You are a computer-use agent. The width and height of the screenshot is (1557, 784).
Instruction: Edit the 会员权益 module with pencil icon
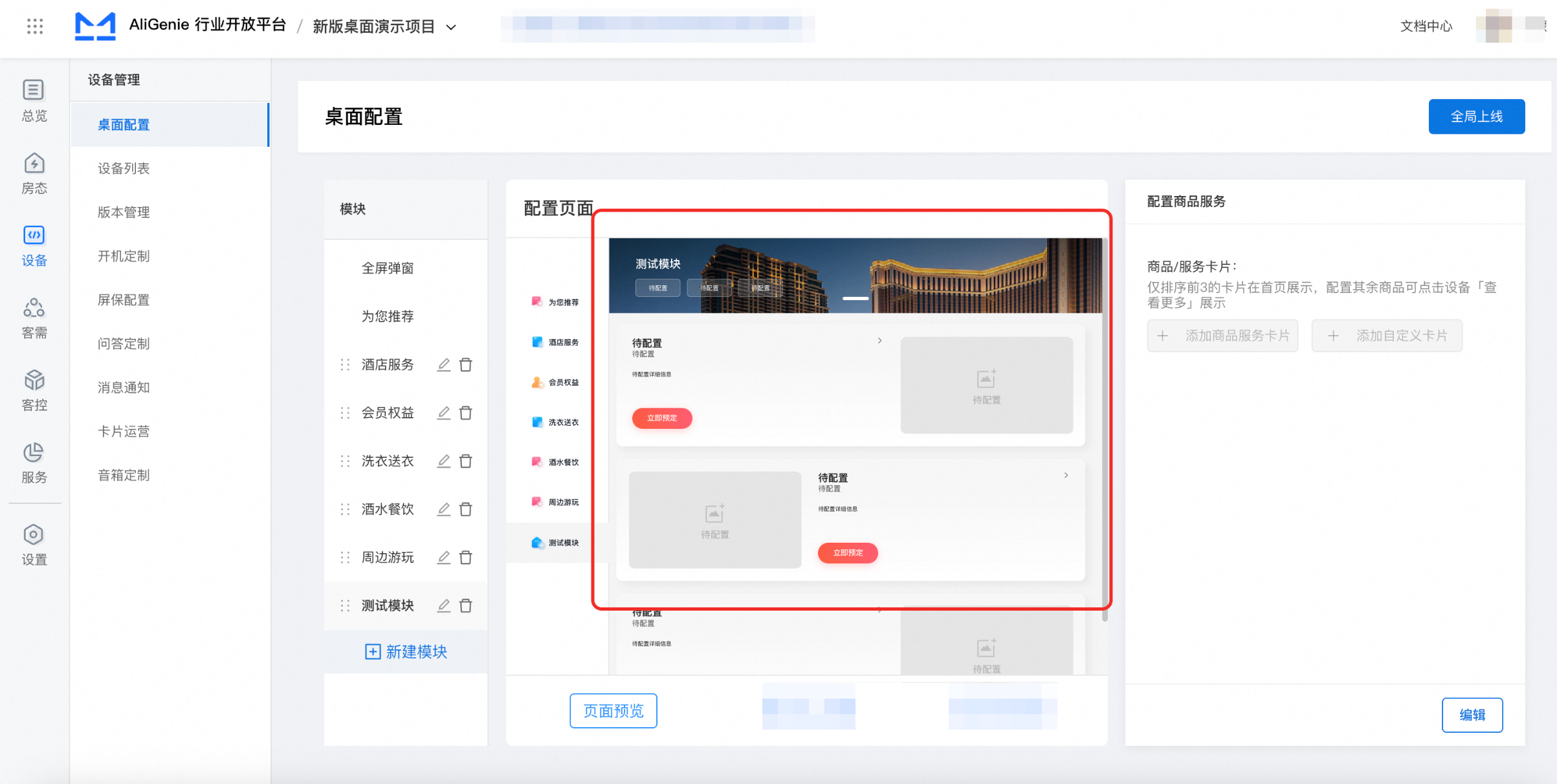pos(443,413)
